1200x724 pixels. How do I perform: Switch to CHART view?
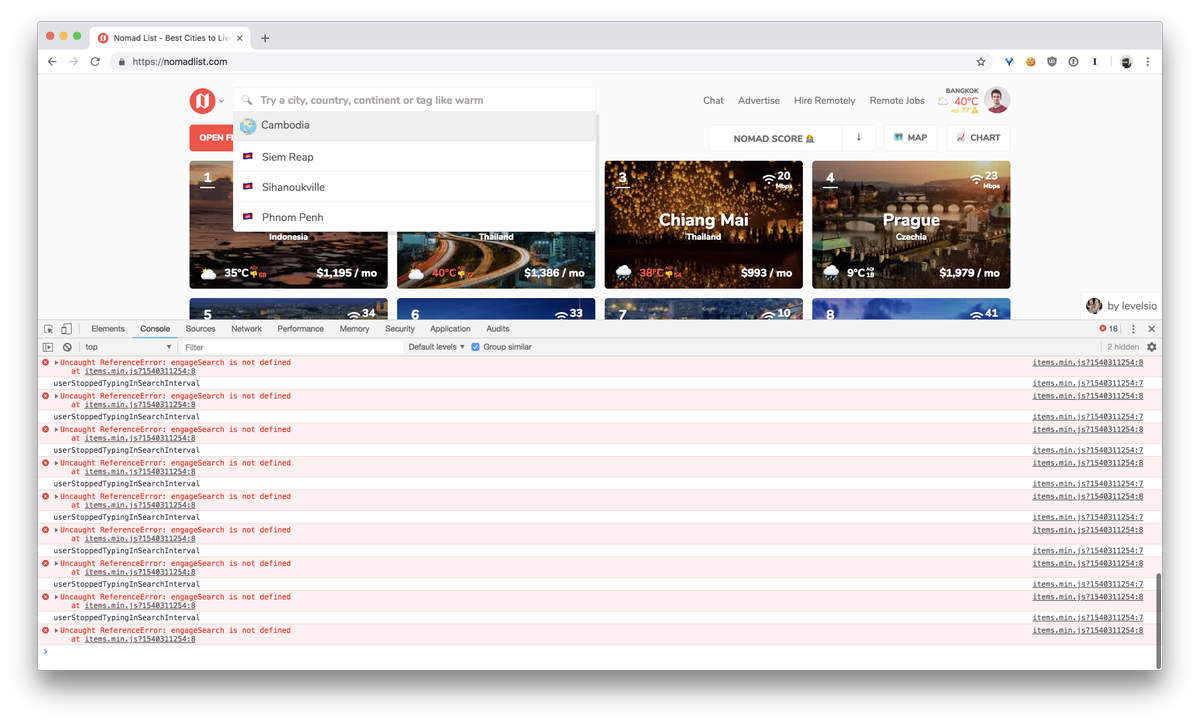(978, 138)
